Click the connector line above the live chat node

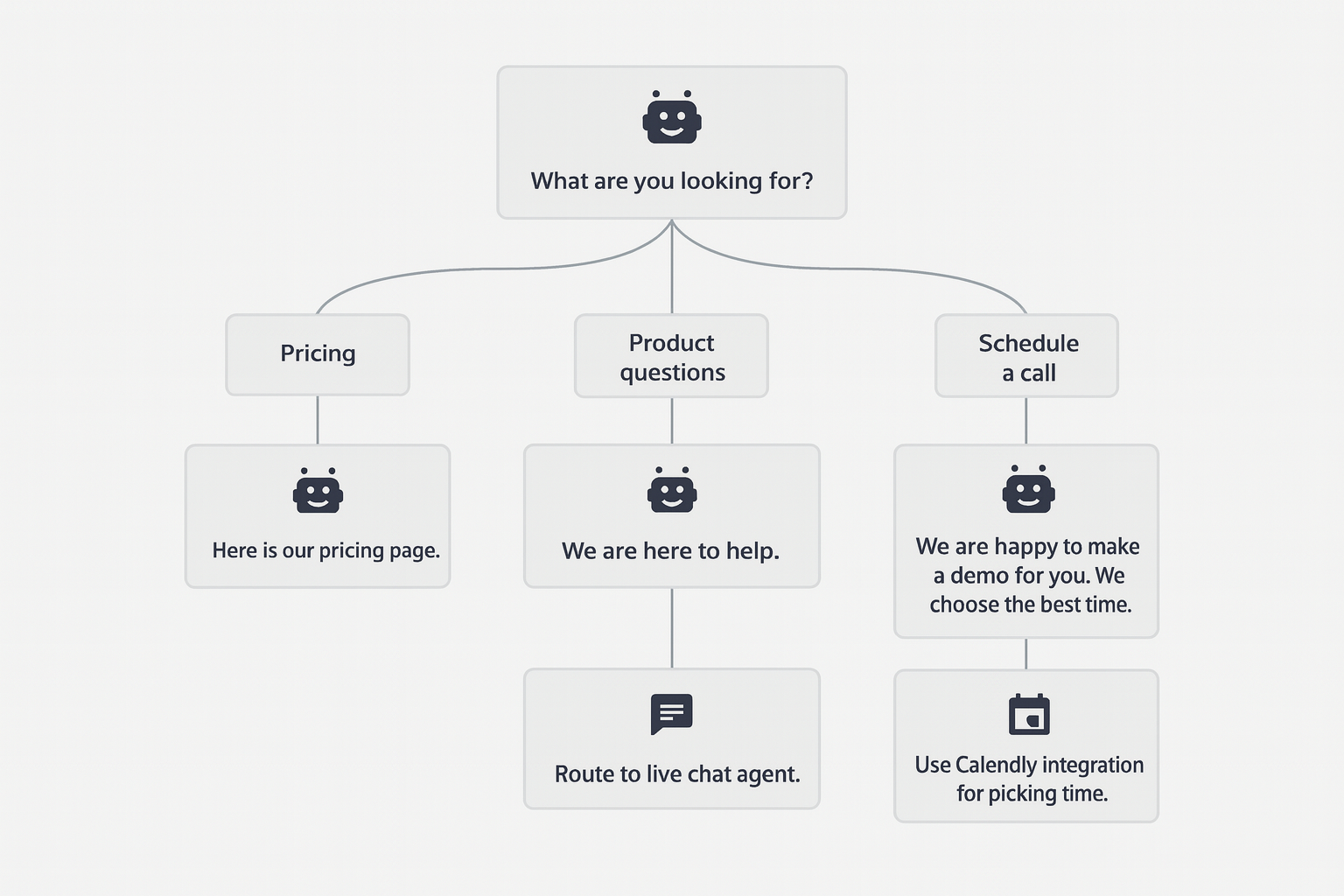[672, 627]
